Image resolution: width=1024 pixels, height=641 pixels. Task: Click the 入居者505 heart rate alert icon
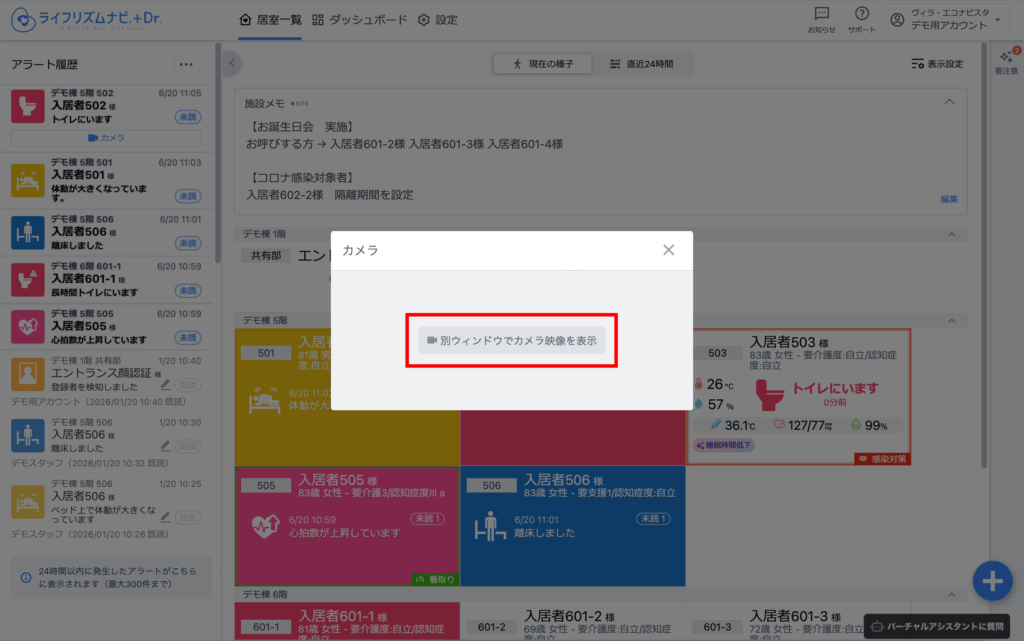26,326
